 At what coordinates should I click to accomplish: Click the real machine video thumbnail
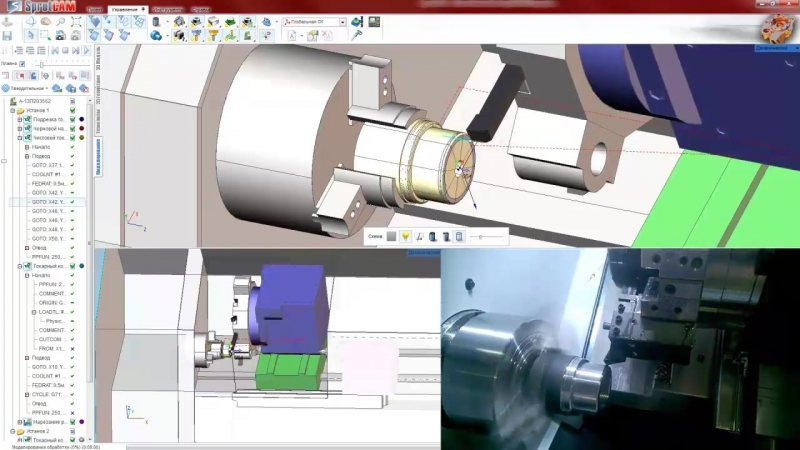(x=620, y=349)
